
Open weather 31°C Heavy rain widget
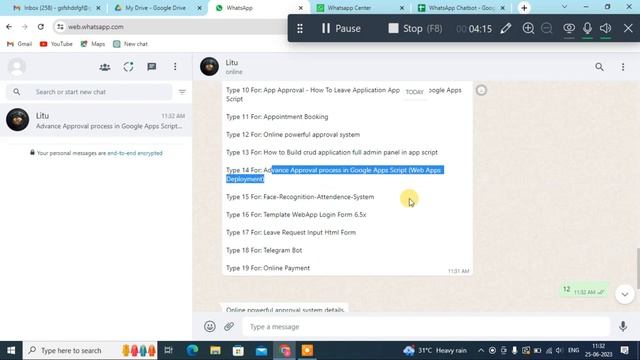(435, 350)
